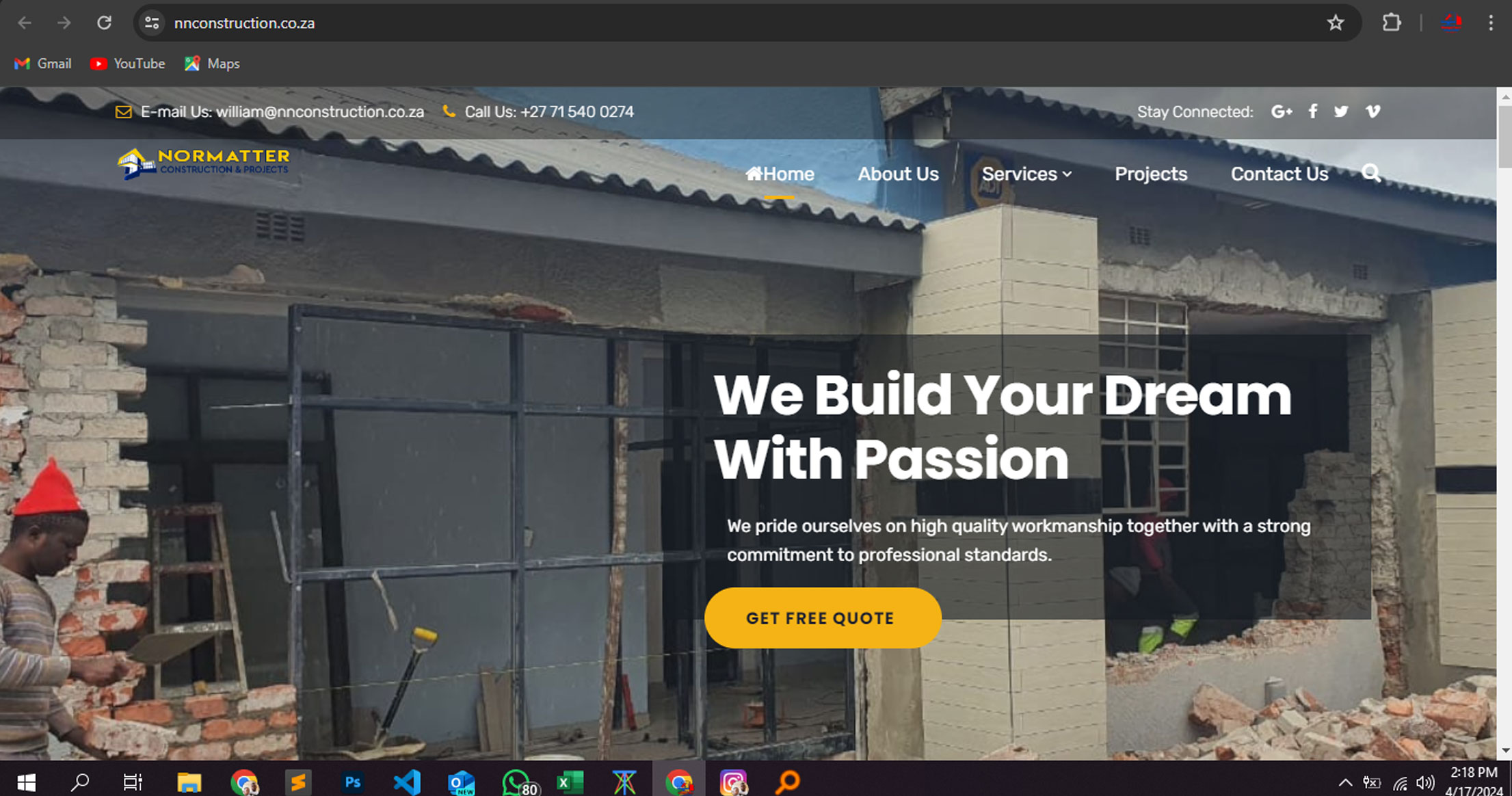
Task: Open the Facebook social link
Action: point(1313,111)
